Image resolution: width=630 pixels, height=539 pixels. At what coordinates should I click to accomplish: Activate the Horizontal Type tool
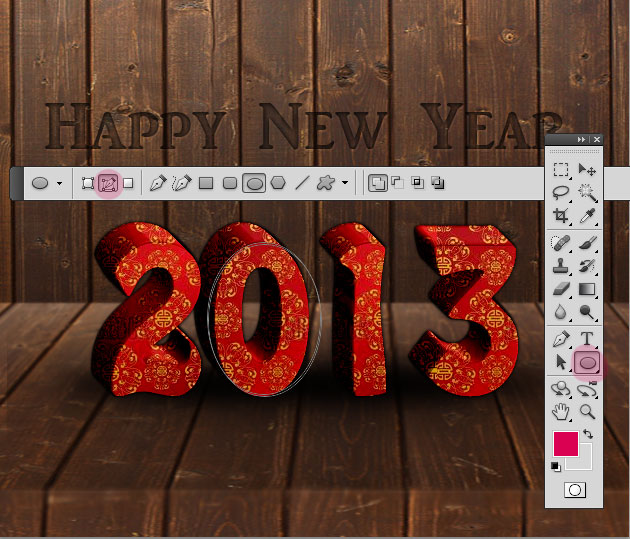click(x=587, y=339)
